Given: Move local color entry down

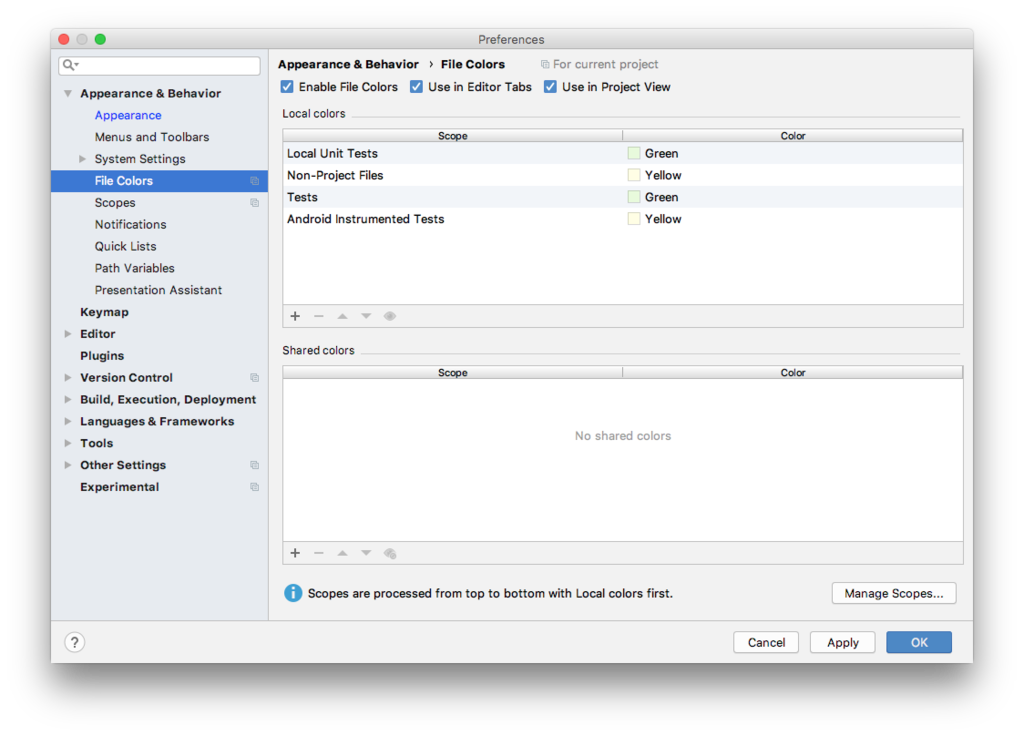Looking at the screenshot, I should (x=366, y=316).
